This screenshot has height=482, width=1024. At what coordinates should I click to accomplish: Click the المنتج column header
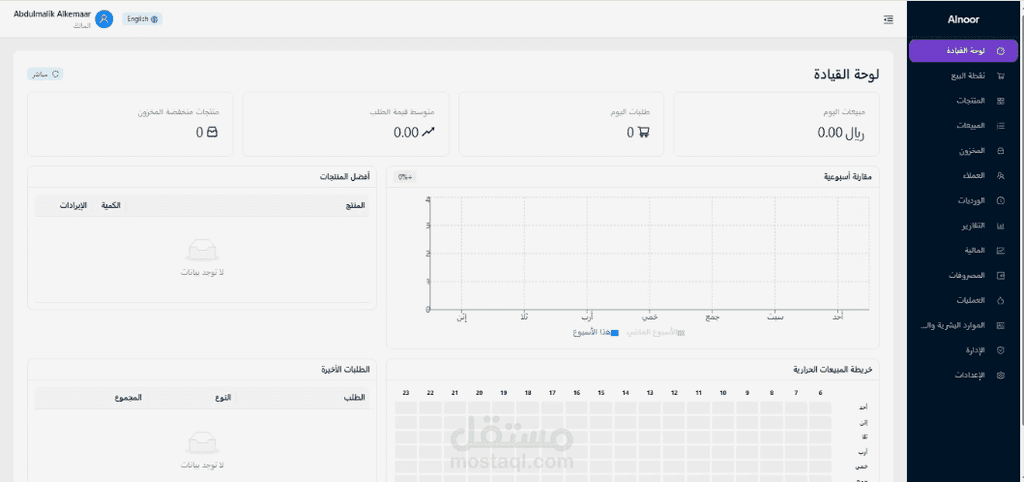[x=355, y=205]
